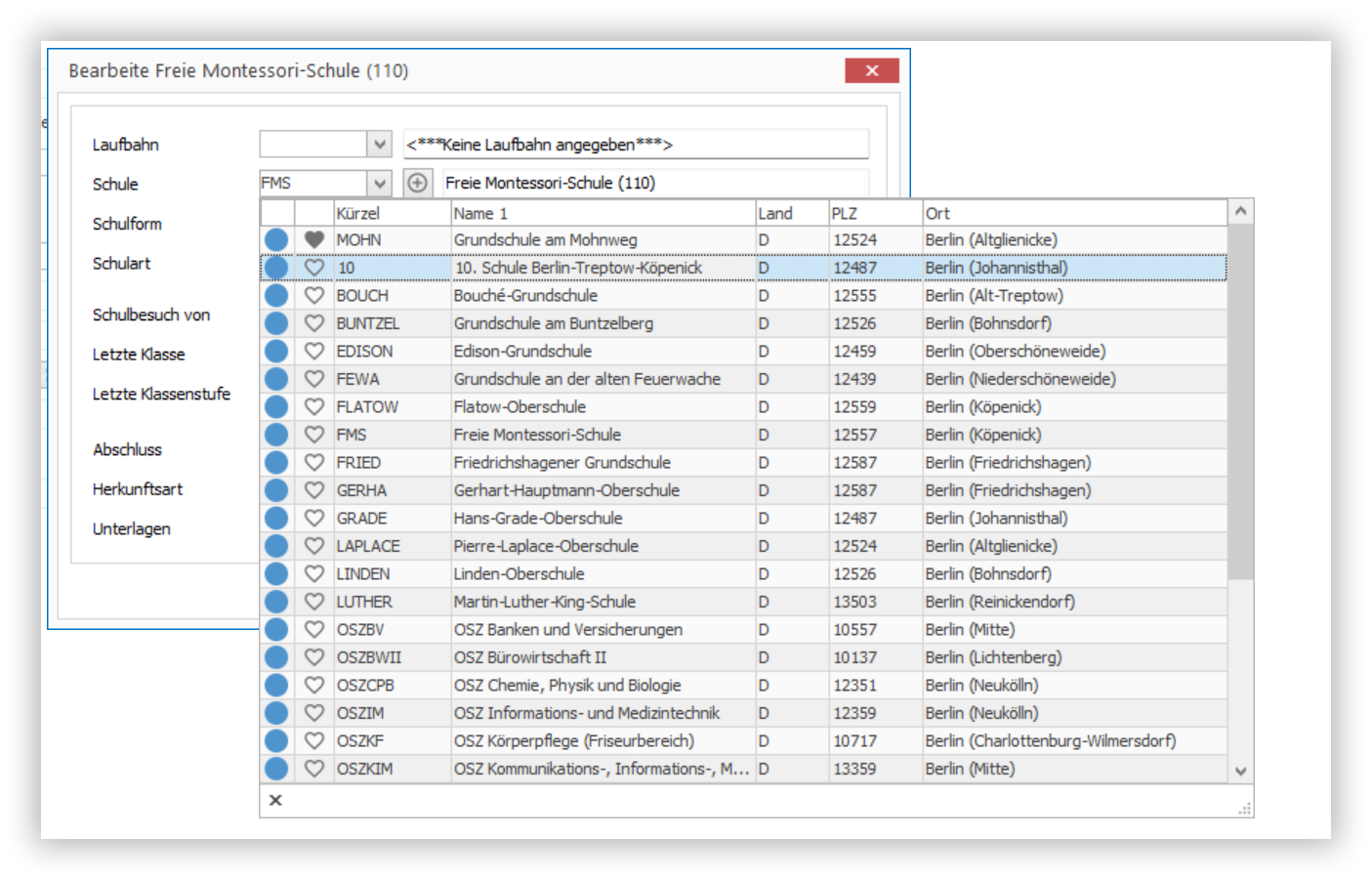Click the filled heart favorite for MOHN
The image size is (1372, 880).
(313, 239)
